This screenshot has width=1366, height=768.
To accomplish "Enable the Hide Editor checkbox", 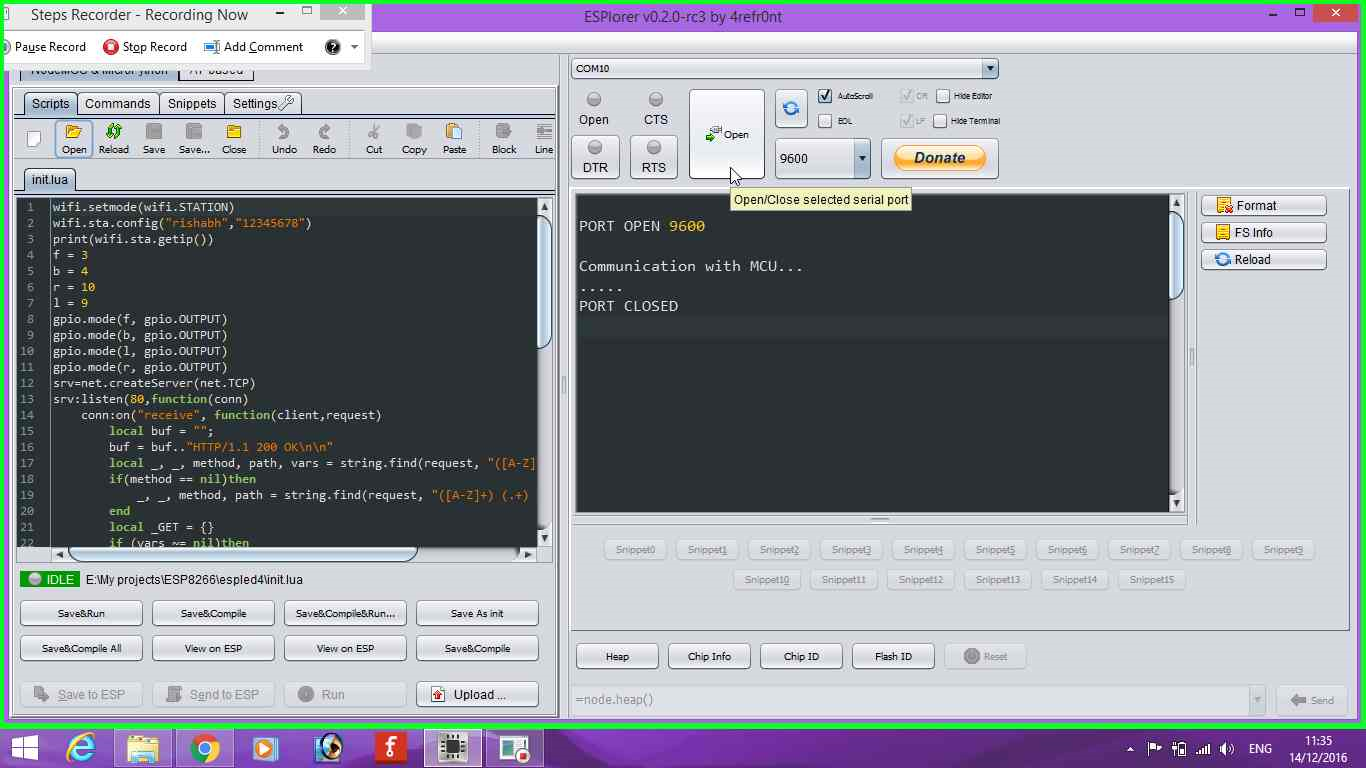I will click(x=943, y=96).
